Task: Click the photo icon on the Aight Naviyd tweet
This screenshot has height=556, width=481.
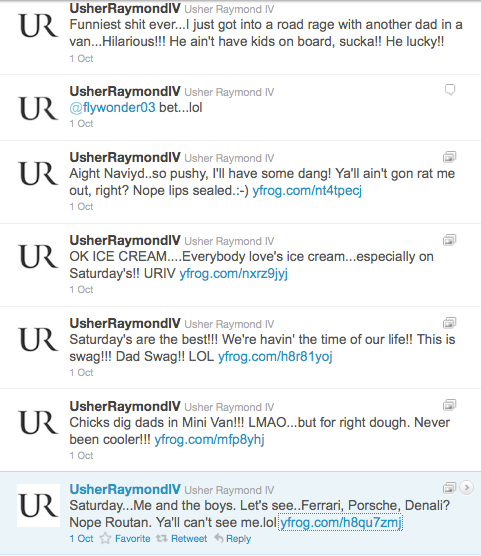Action: pos(449,157)
